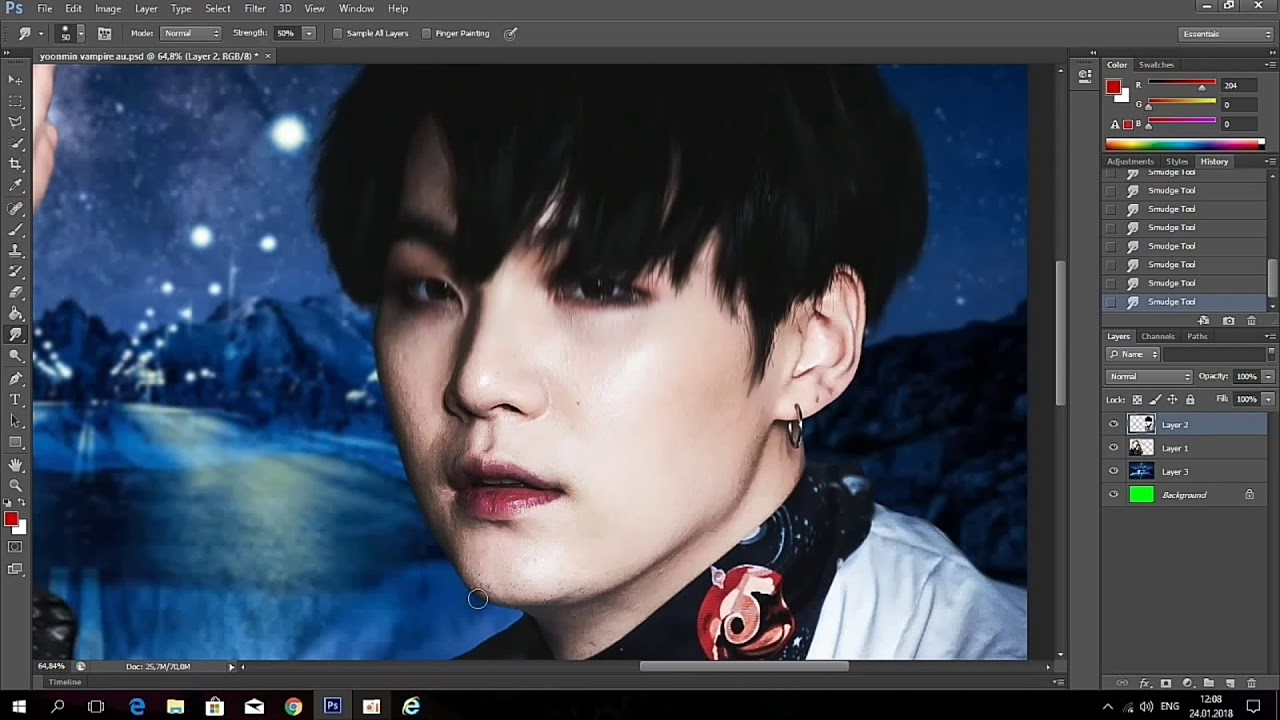
Task: Select Layer 1 thumbnail
Action: (1141, 448)
